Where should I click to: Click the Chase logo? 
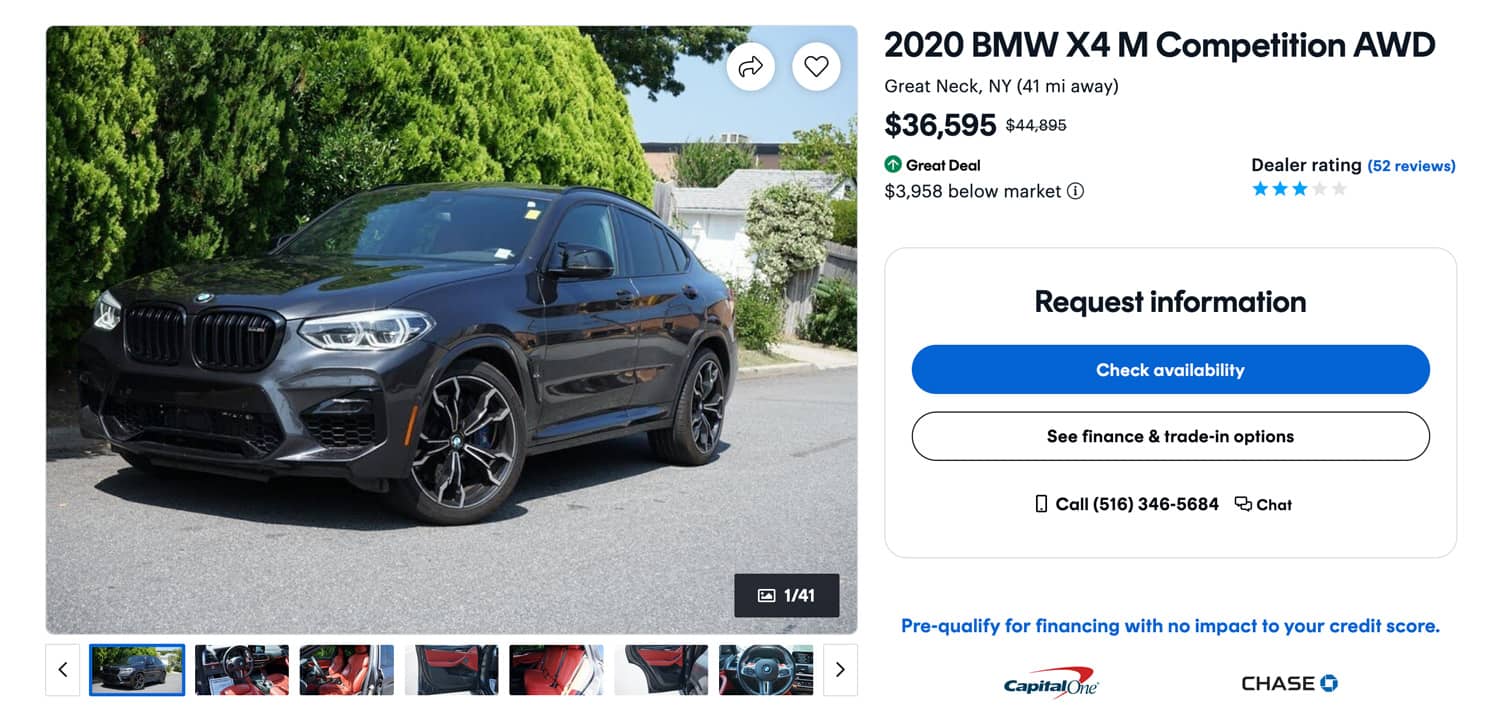pyautogui.click(x=1289, y=683)
